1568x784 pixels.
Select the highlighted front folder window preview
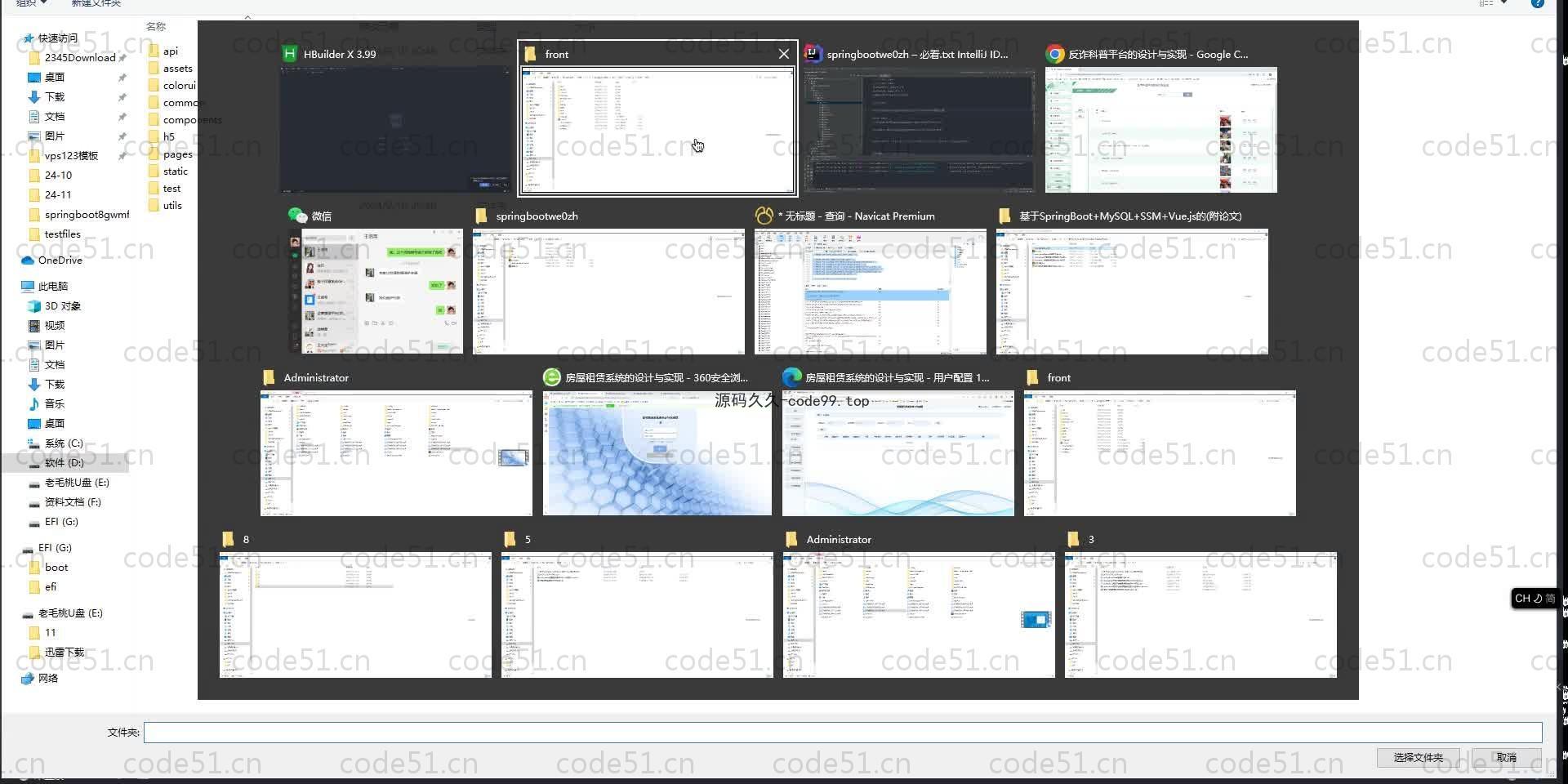[657, 131]
